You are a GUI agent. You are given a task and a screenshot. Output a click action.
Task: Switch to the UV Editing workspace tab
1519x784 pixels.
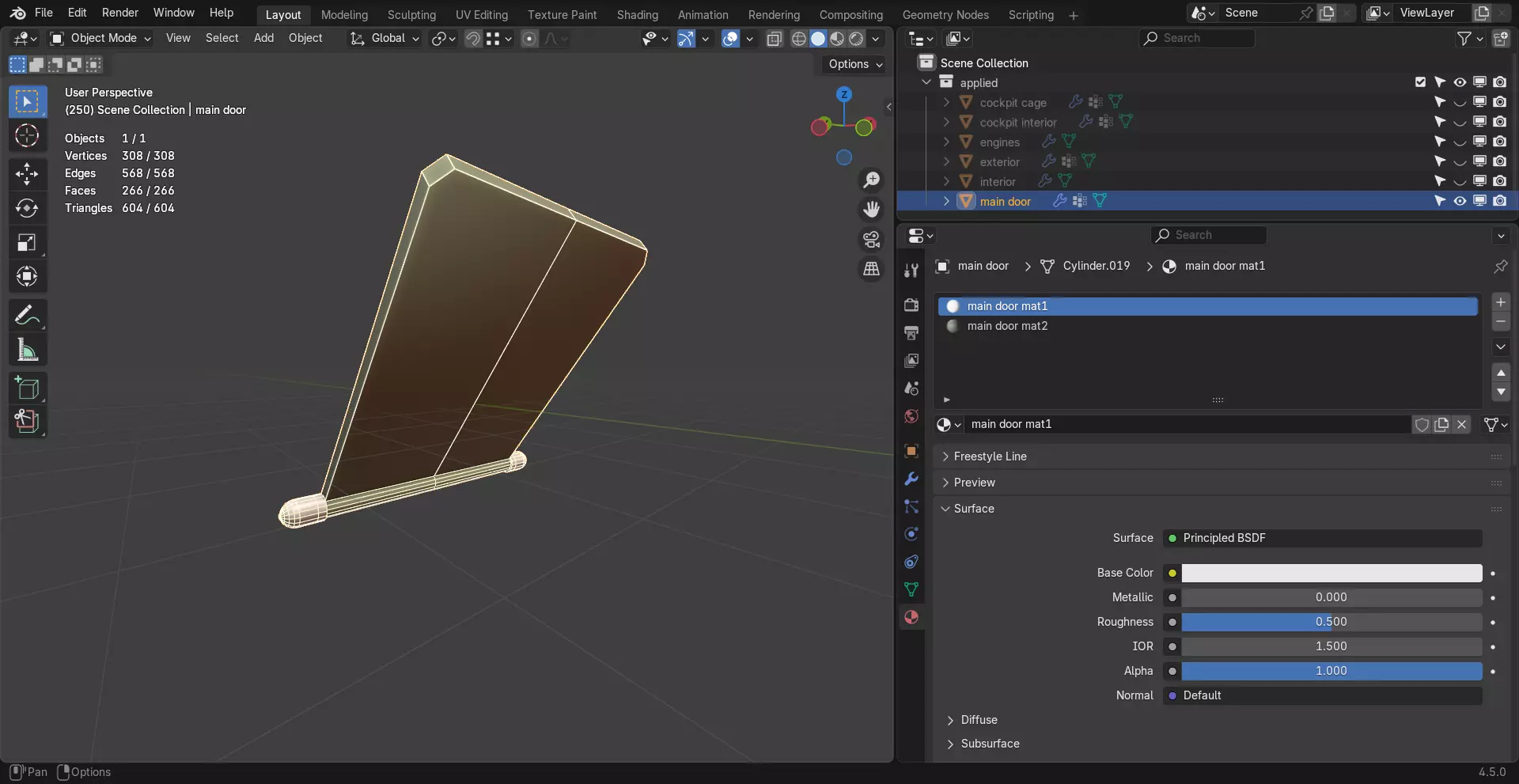point(482,15)
